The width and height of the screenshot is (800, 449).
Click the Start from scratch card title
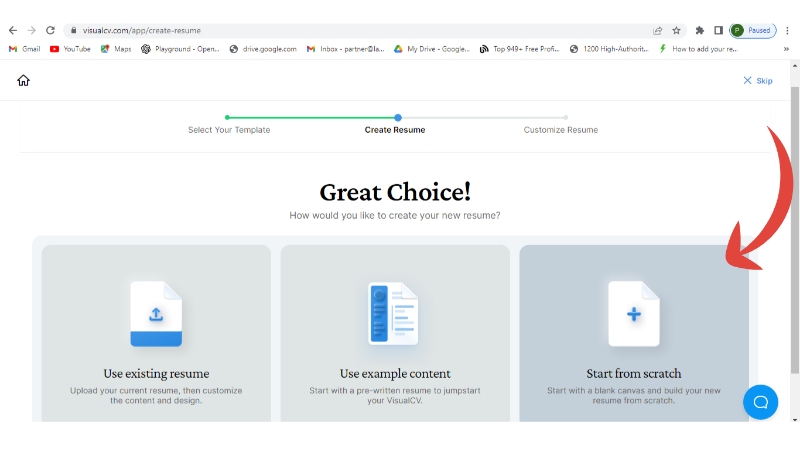click(x=634, y=374)
